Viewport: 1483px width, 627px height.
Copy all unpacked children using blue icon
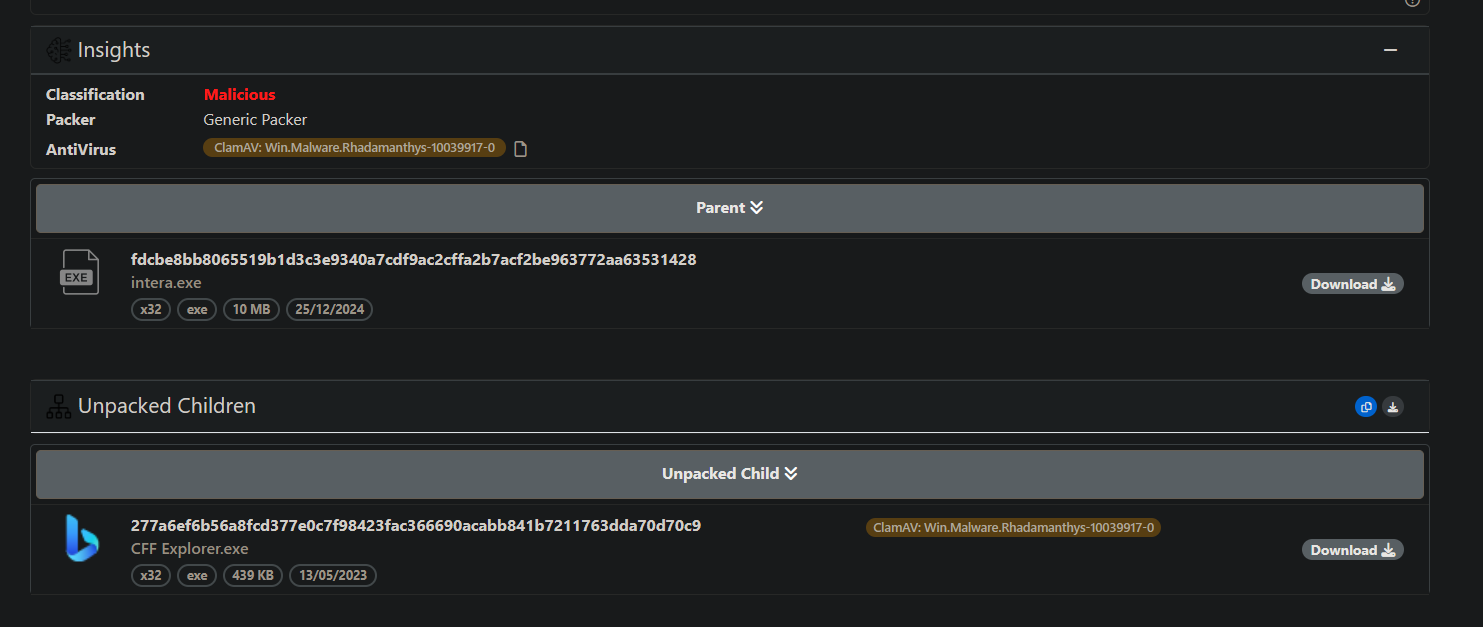pos(1365,406)
